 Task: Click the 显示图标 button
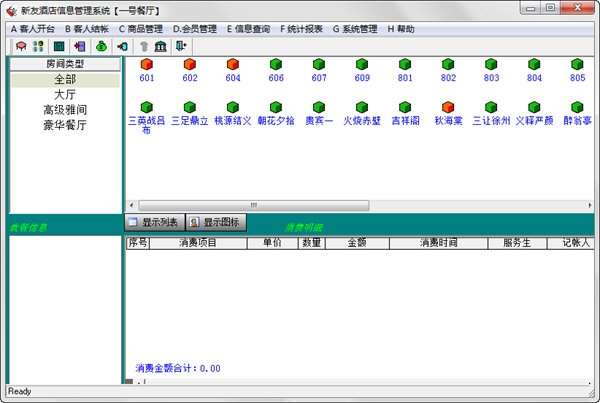pos(216,222)
